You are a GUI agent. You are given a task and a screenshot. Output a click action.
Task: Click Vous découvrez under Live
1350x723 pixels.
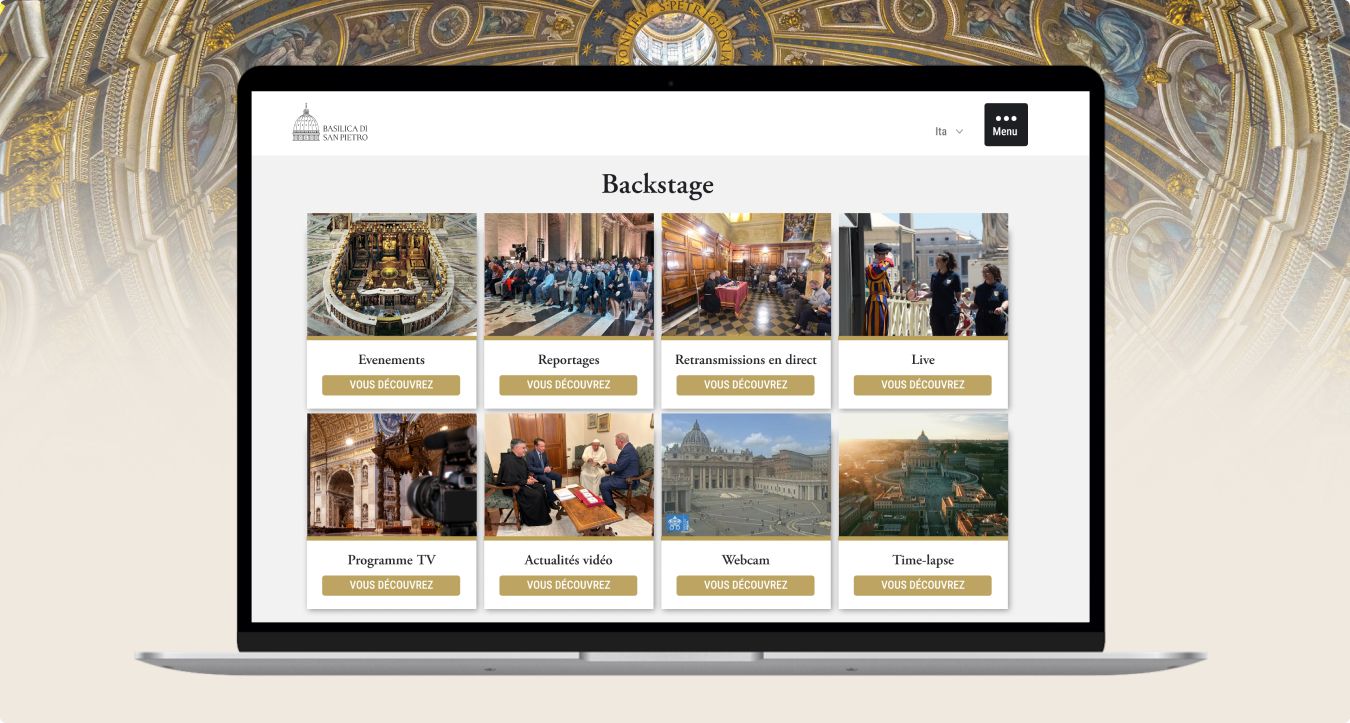[923, 385]
